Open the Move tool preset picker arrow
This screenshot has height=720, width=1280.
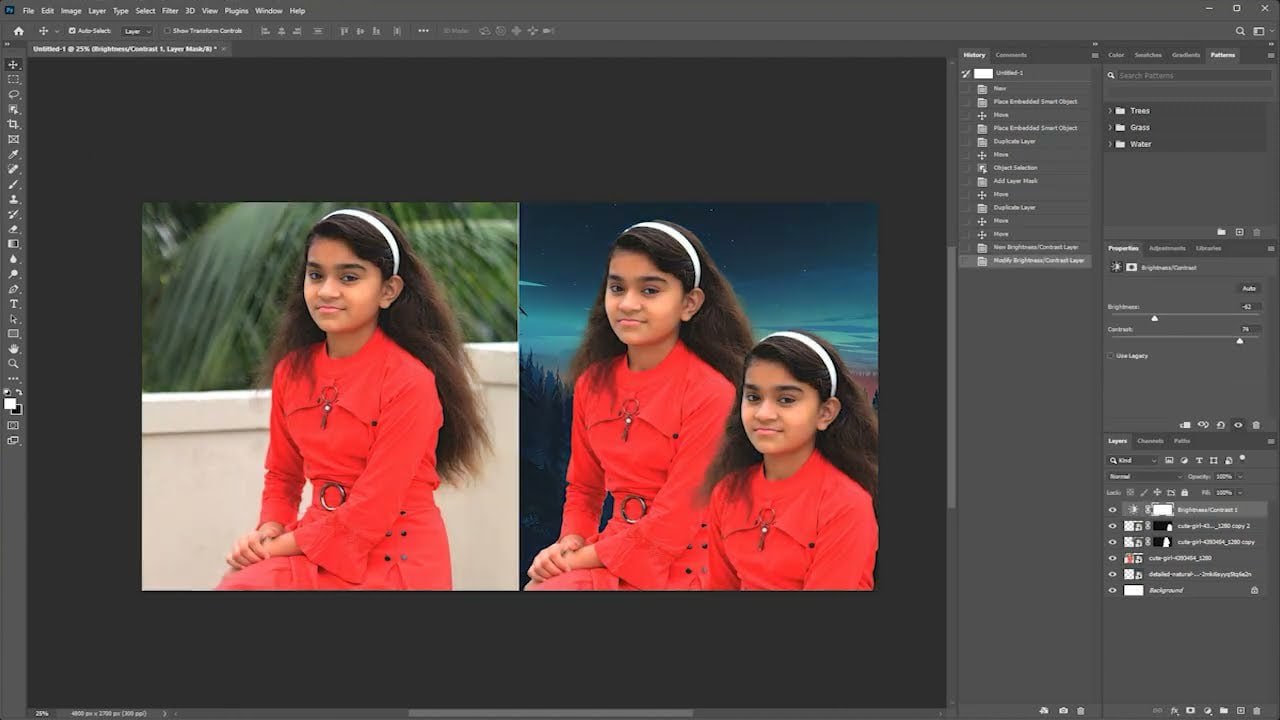pyautogui.click(x=57, y=31)
